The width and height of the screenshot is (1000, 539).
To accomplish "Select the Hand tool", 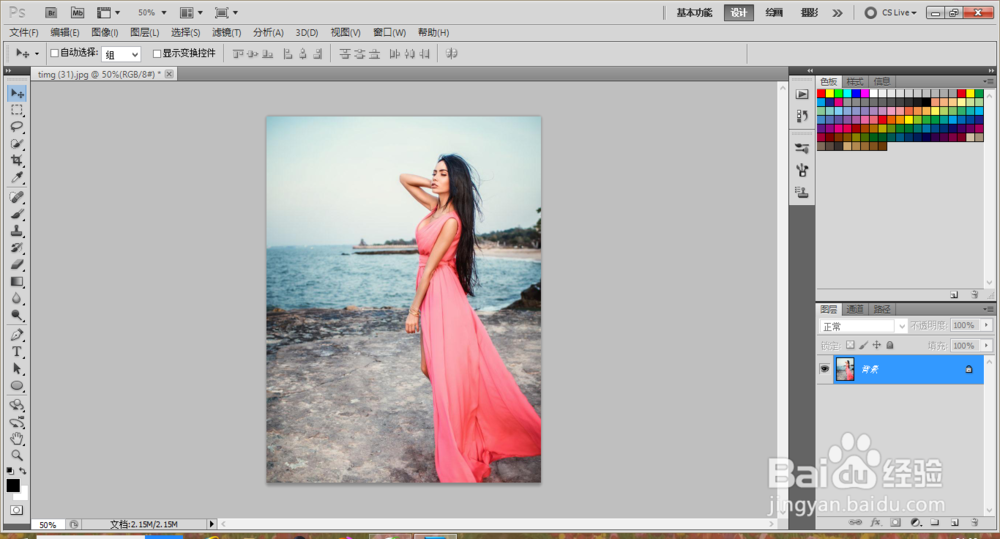I will [x=17, y=438].
